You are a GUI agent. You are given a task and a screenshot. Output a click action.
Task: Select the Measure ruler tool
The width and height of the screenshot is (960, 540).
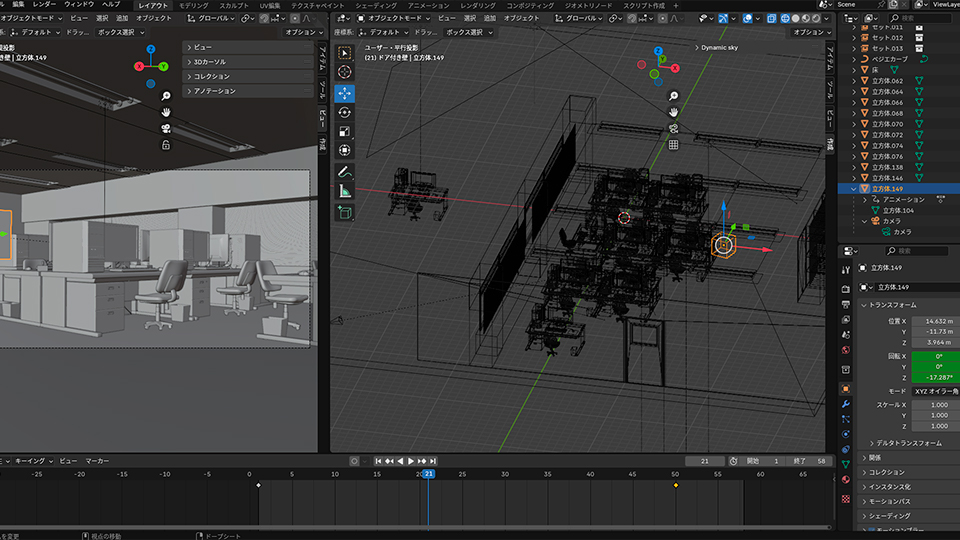click(x=345, y=192)
